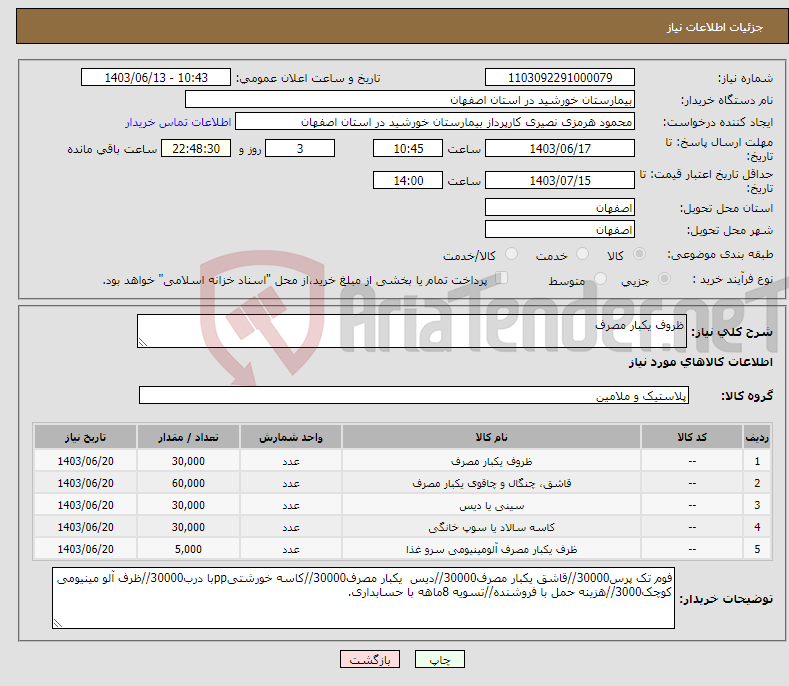Click the ردیف column header

[757, 437]
